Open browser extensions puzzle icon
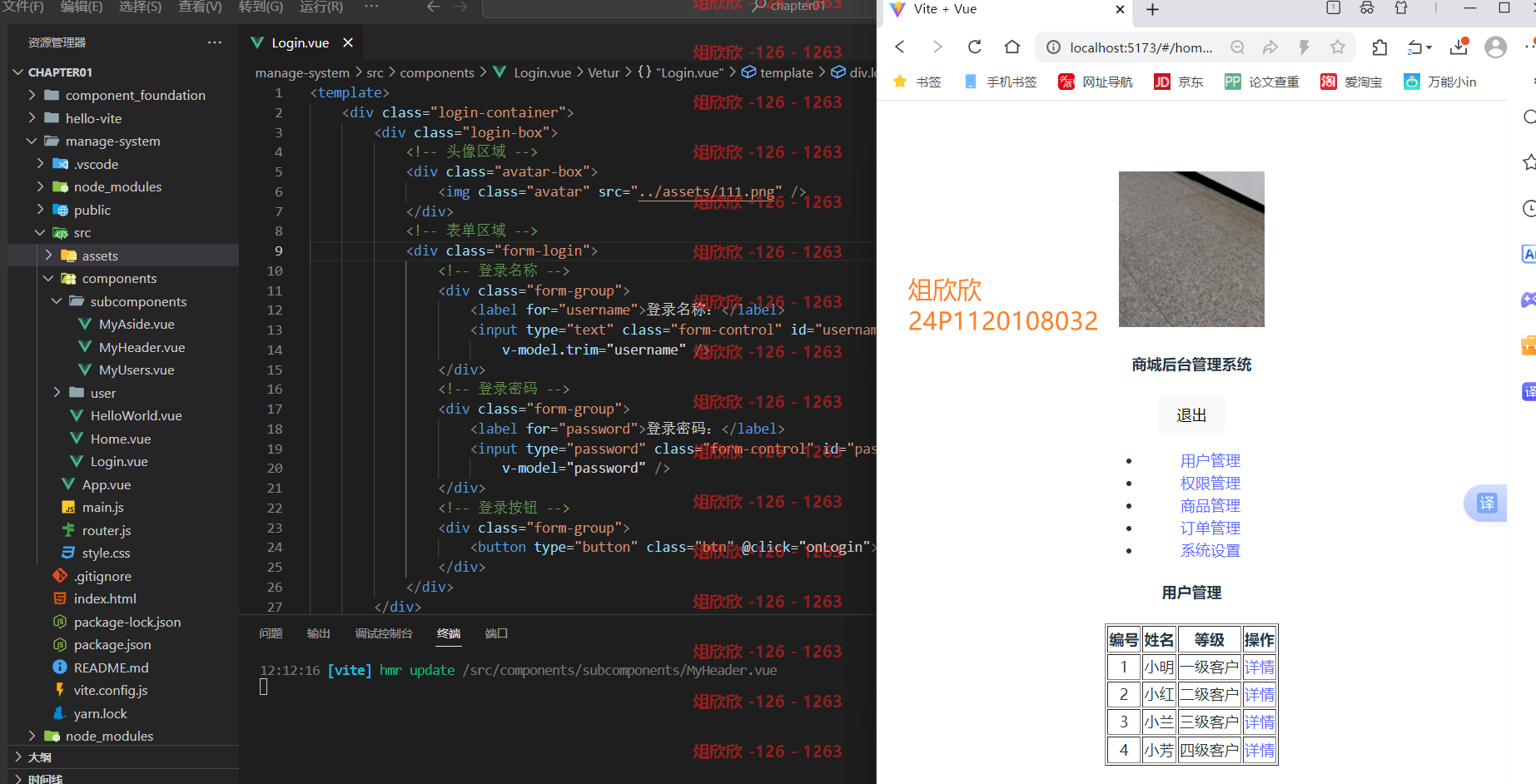1536x784 pixels. (x=1379, y=47)
